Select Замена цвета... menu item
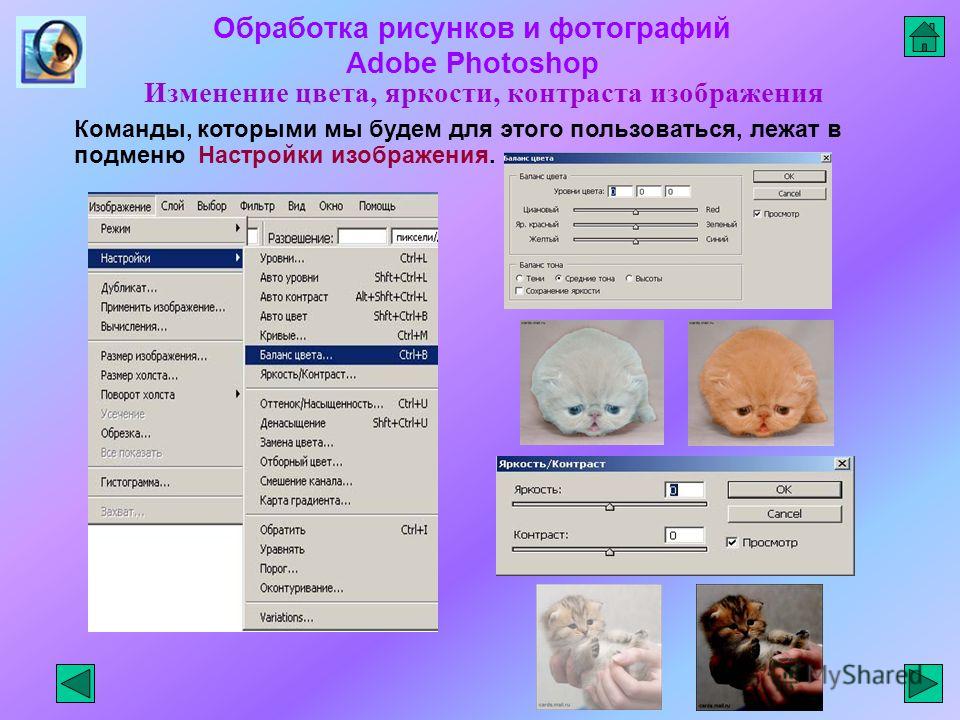The height and width of the screenshot is (720, 960). pos(342,443)
